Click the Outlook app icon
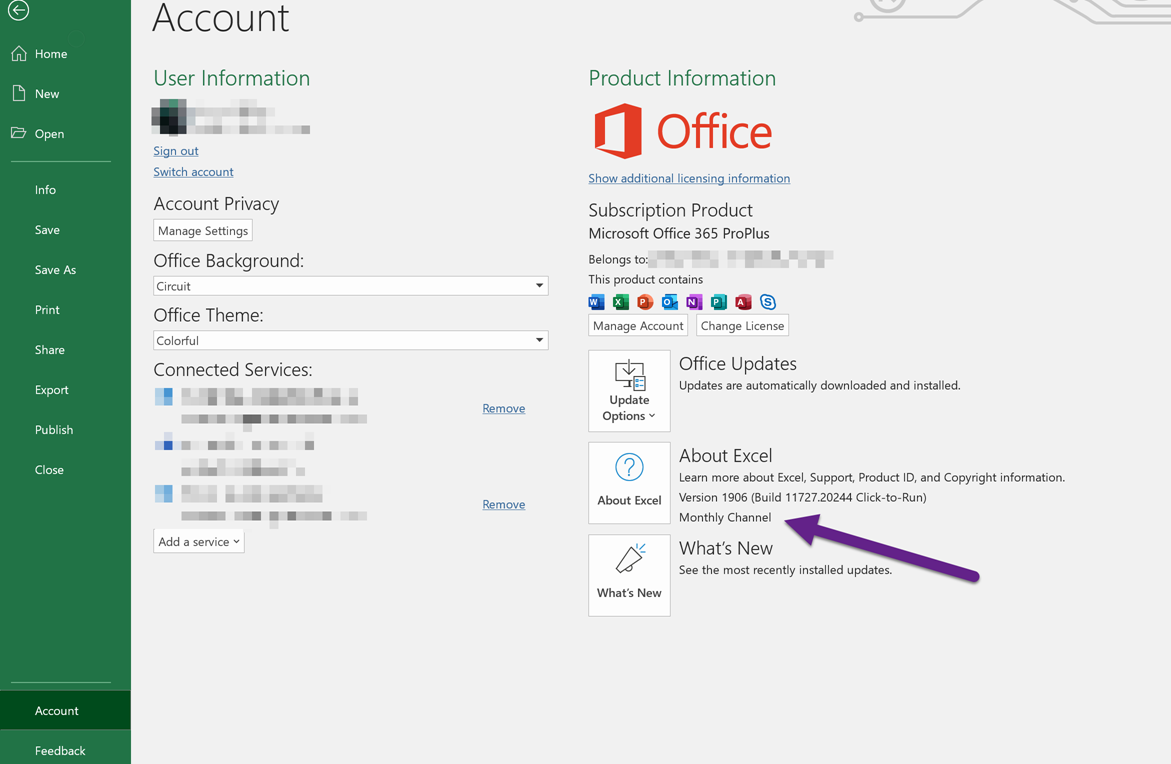Image resolution: width=1171 pixels, height=764 pixels. [670, 302]
